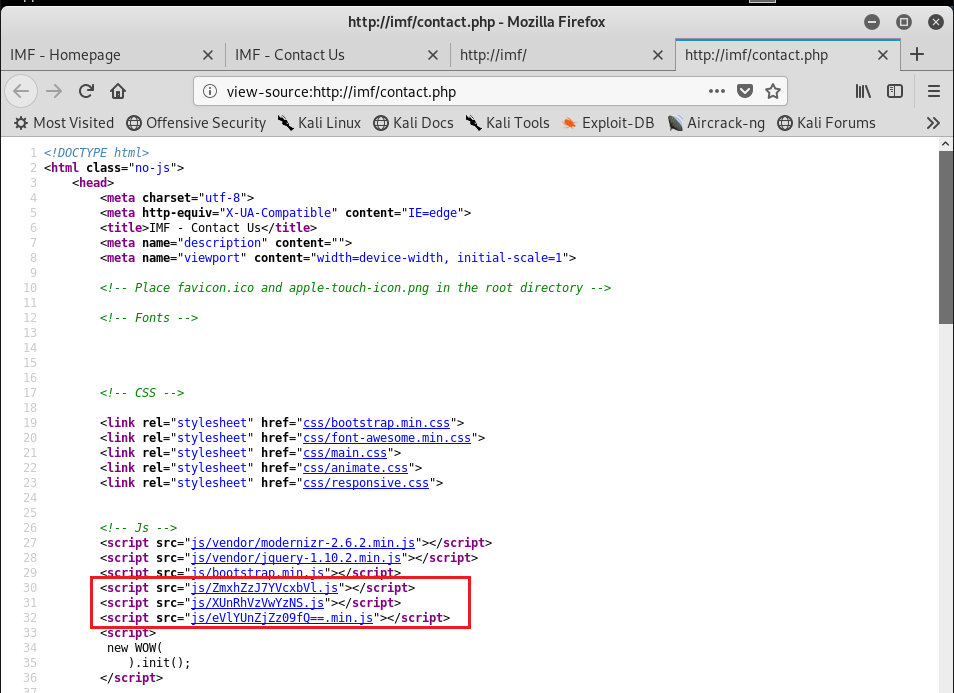The height and width of the screenshot is (693, 954).
Task: Close the http://imf/contact.php tab
Action: pyautogui.click(x=883, y=55)
